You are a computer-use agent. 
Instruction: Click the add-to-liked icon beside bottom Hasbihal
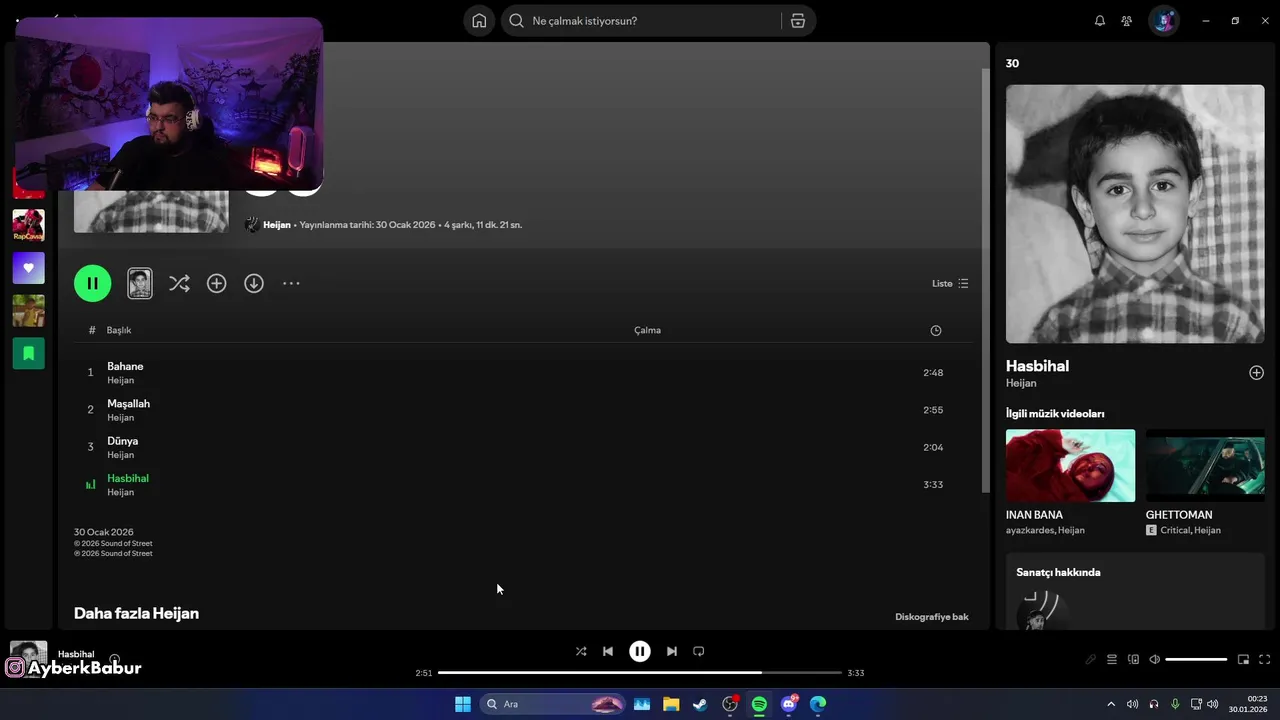click(x=114, y=659)
